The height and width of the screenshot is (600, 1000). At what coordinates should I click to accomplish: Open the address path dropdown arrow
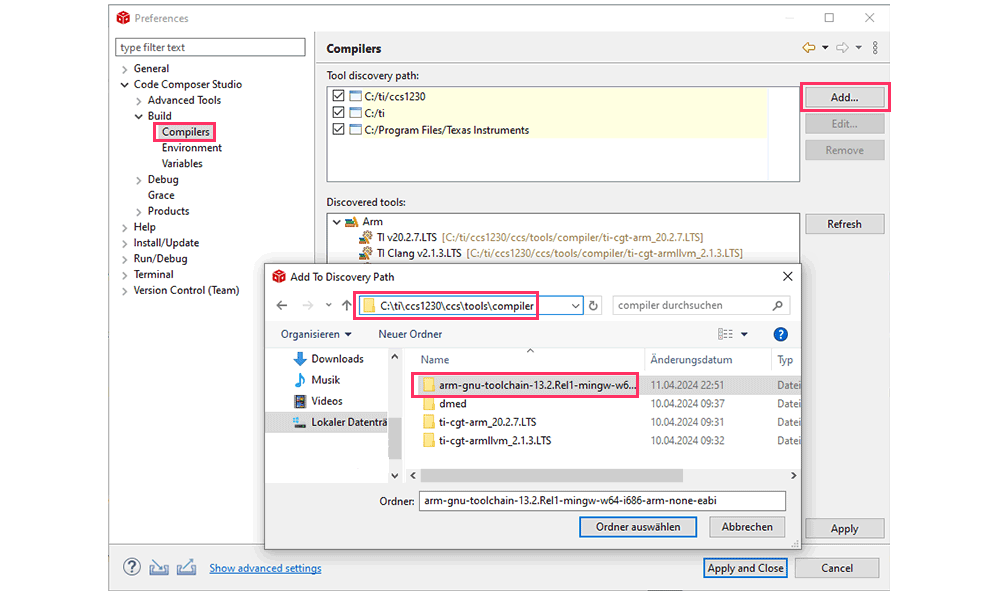click(575, 306)
